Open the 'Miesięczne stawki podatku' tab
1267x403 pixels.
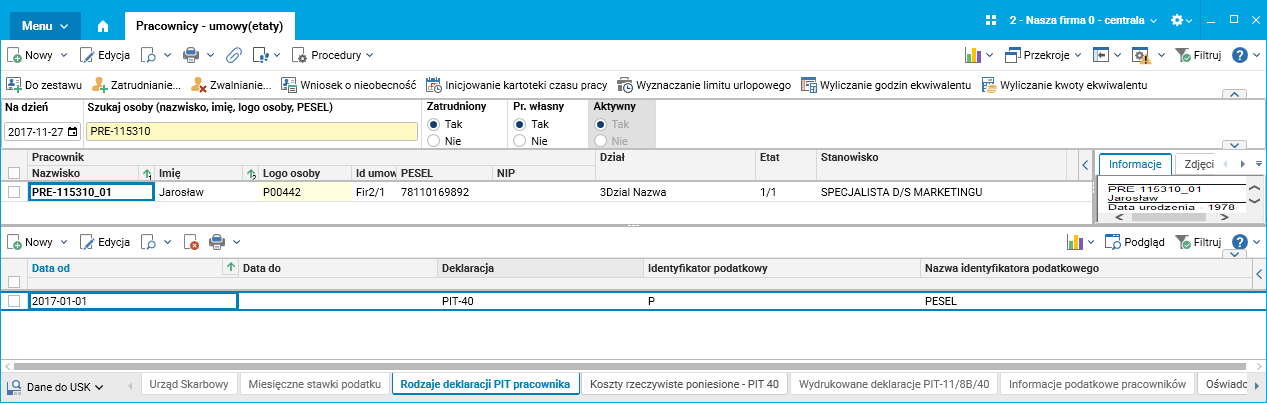(x=314, y=384)
